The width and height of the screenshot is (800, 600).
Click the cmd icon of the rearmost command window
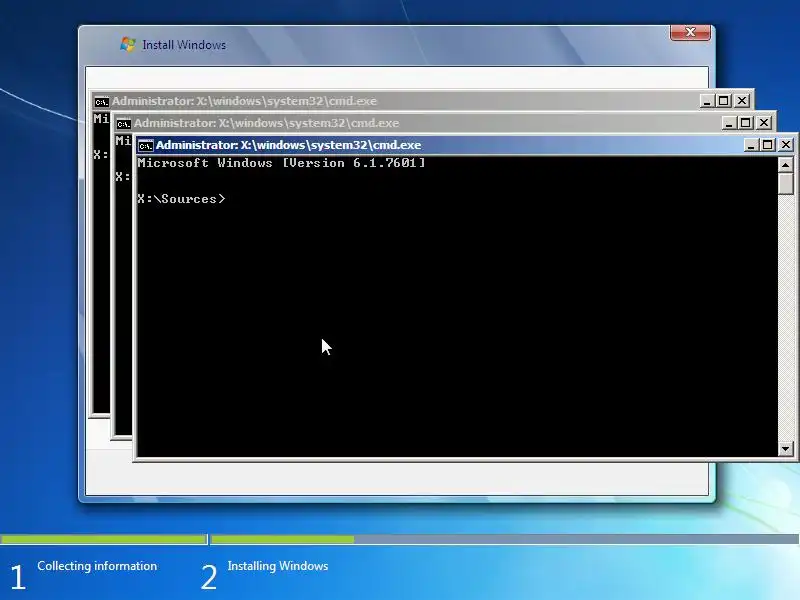(102, 102)
